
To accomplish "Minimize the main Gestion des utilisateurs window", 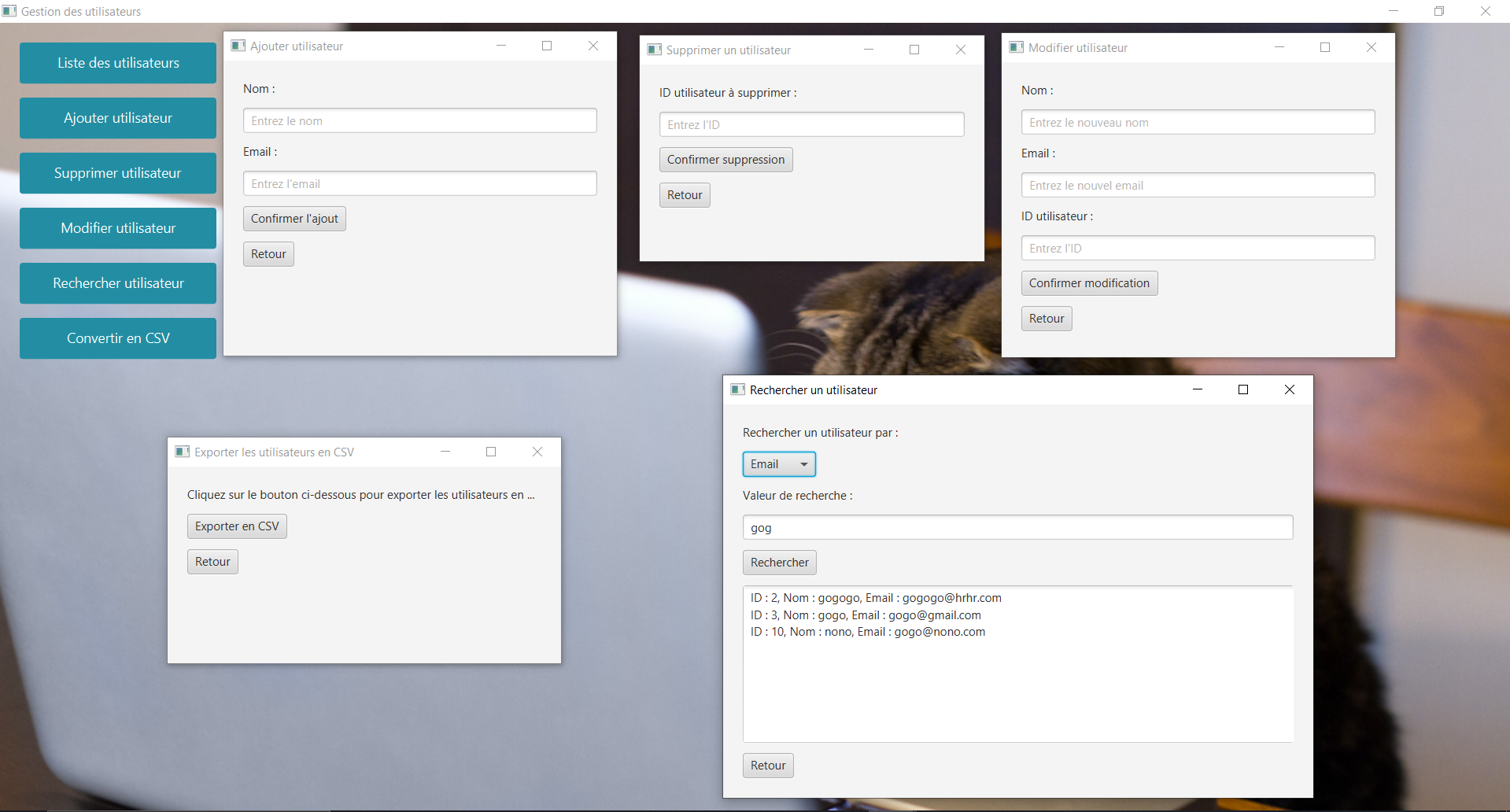I will click(1393, 11).
